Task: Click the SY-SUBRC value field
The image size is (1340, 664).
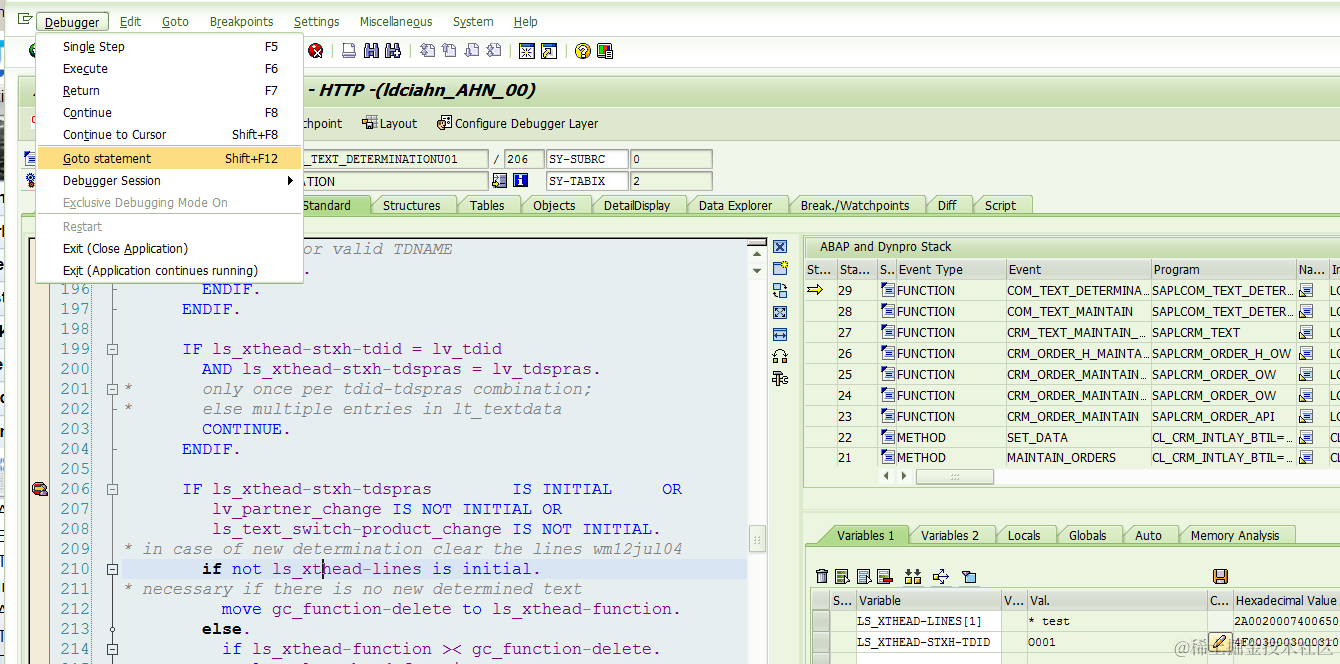Action: click(x=671, y=159)
